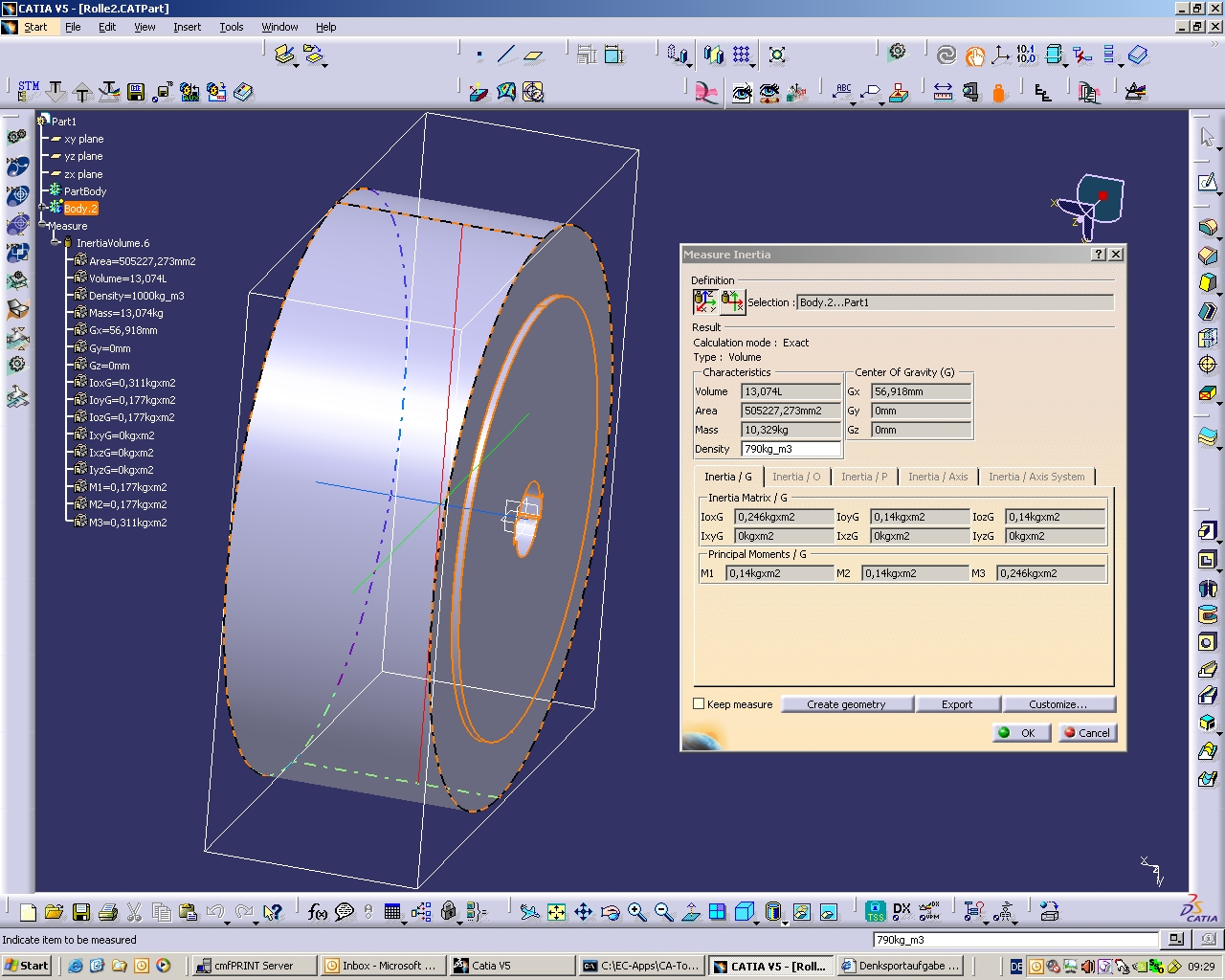The image size is (1225, 980).
Task: Enable the Keep measure checkbox
Action: (x=699, y=704)
